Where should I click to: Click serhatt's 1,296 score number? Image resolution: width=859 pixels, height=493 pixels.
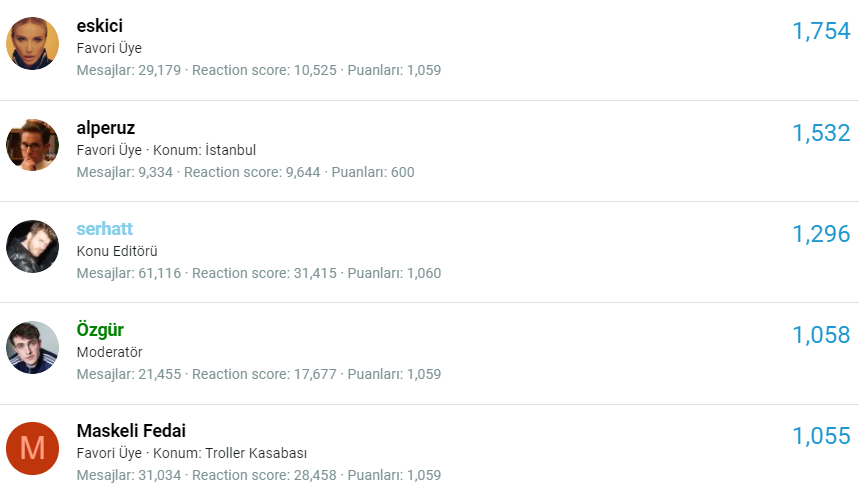pos(820,234)
